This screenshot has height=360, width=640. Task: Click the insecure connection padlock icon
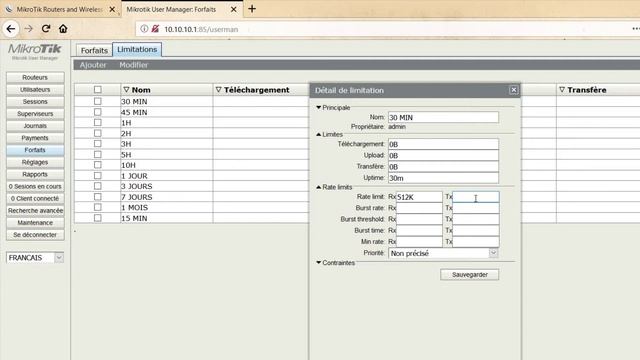pos(155,29)
